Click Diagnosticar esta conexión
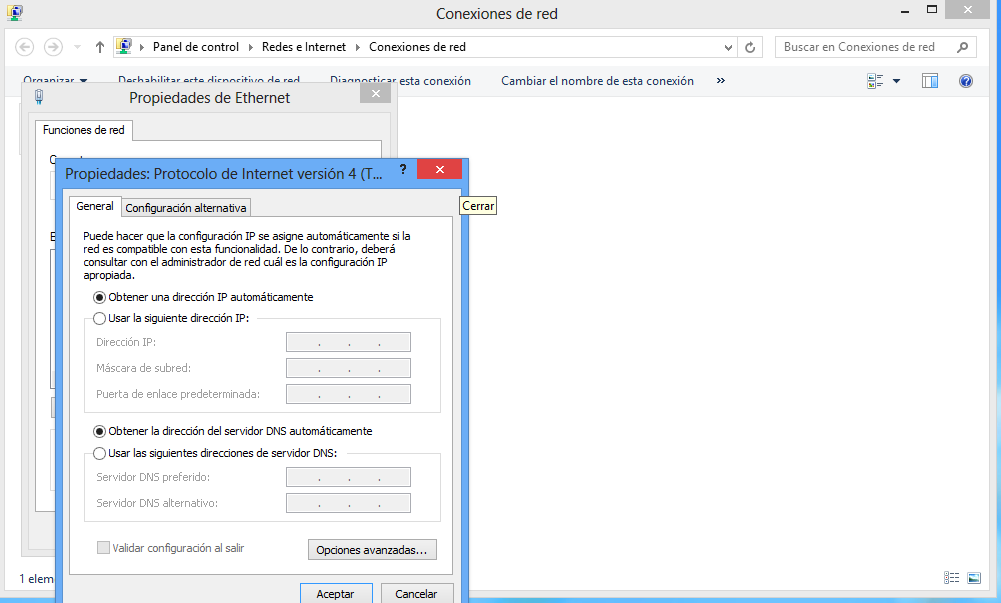 tap(400, 81)
